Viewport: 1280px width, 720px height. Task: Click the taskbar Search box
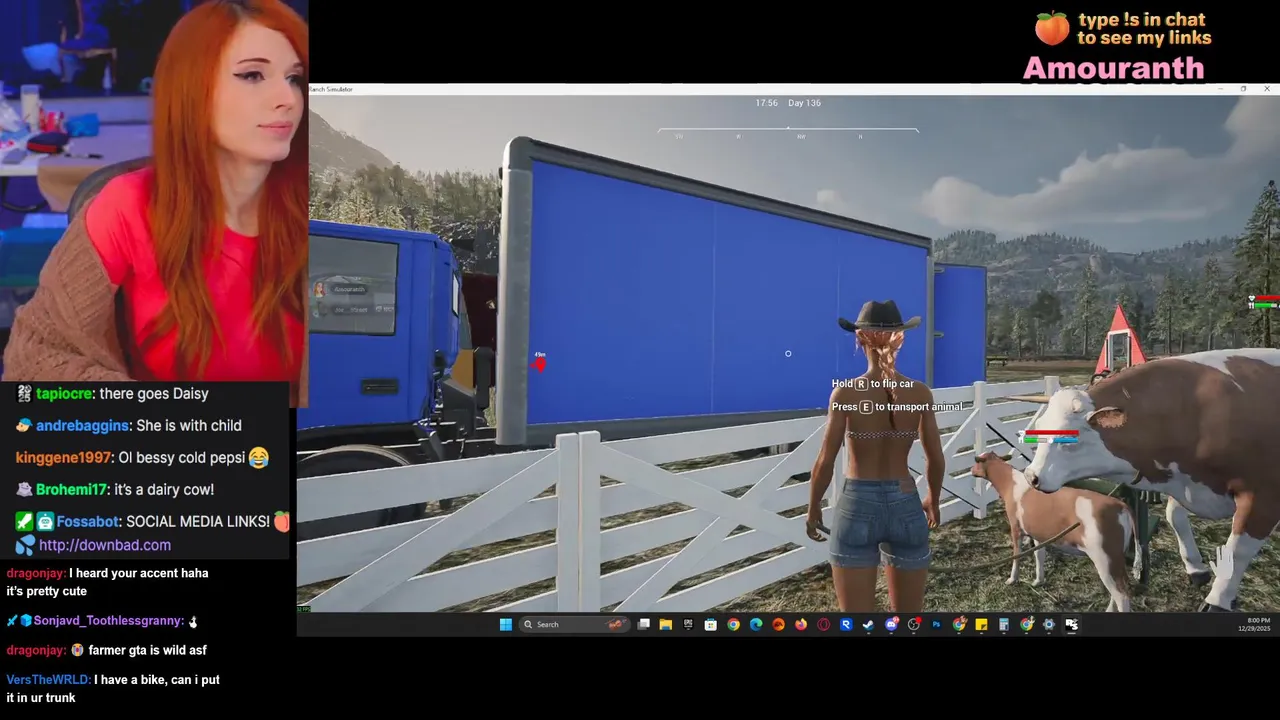click(x=574, y=624)
